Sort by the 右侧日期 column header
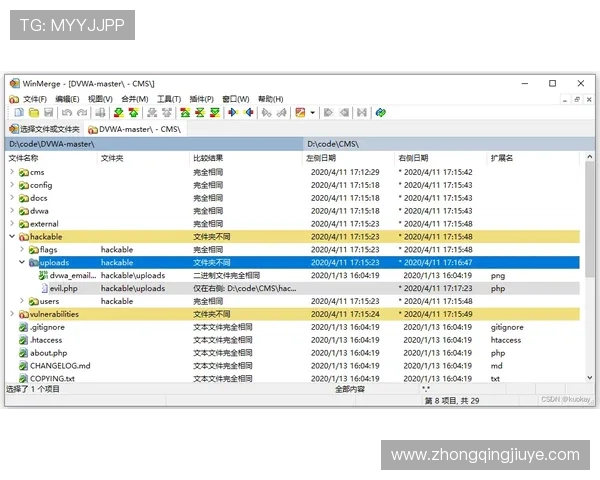Image resolution: width=600 pixels, height=480 pixels. (x=440, y=158)
